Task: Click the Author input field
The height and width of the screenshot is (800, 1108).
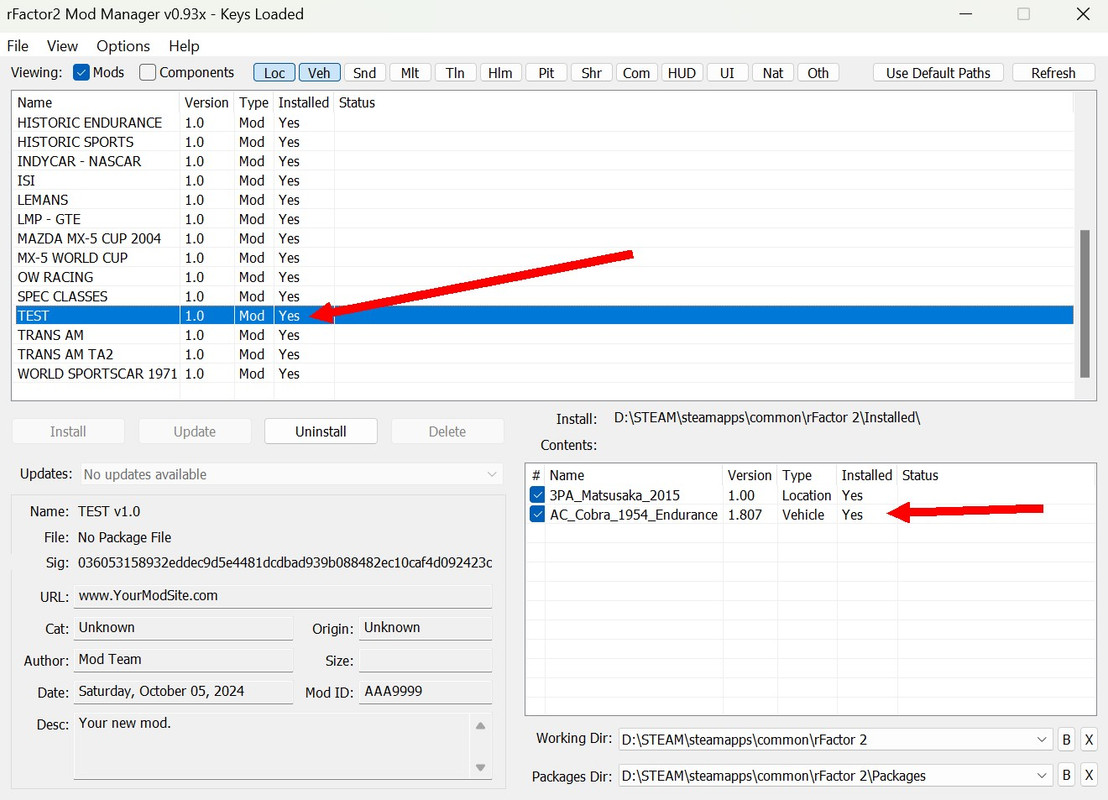Action: (x=183, y=659)
